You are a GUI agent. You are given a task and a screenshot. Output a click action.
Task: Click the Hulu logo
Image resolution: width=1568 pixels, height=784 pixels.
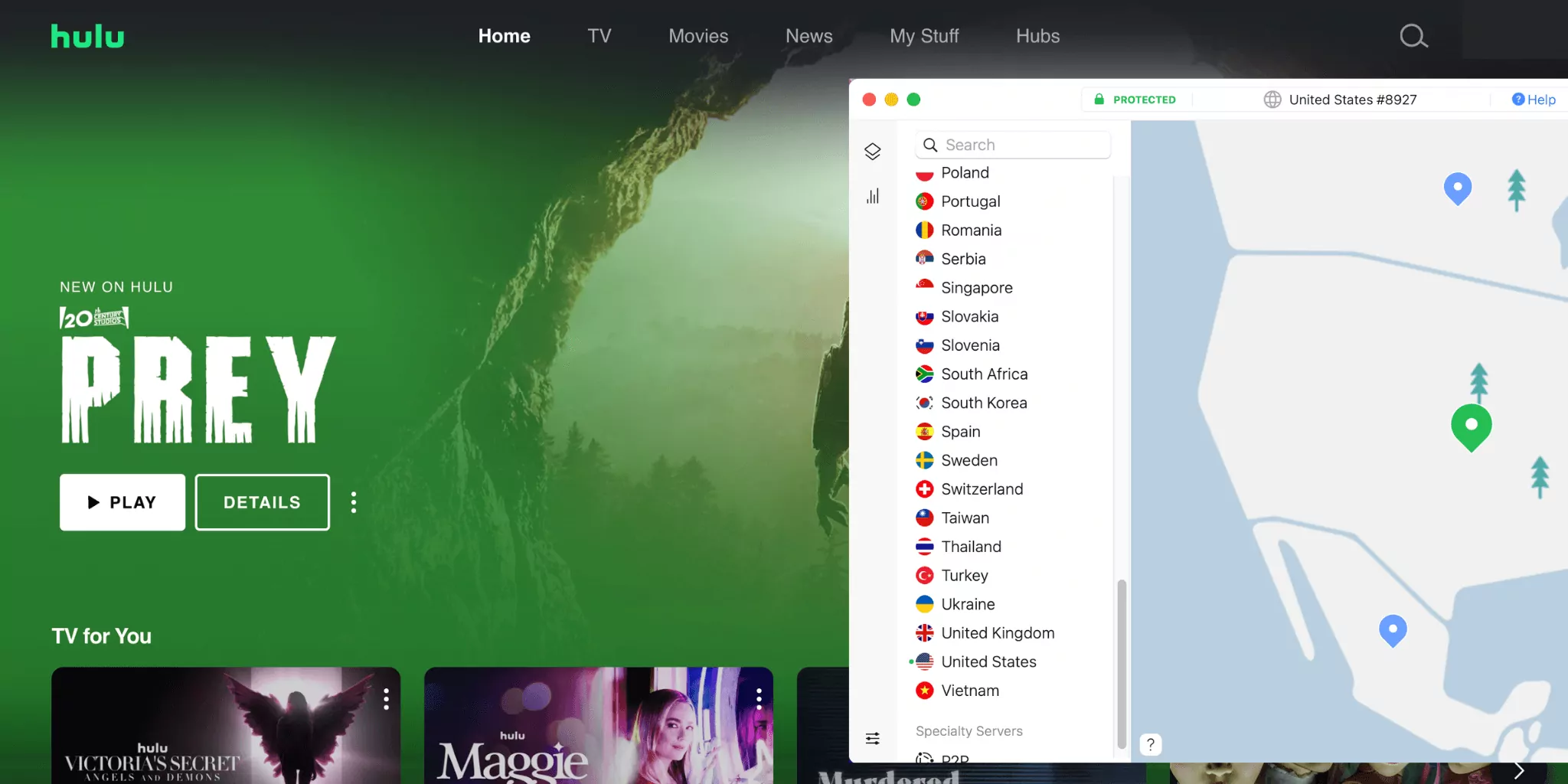[x=87, y=36]
